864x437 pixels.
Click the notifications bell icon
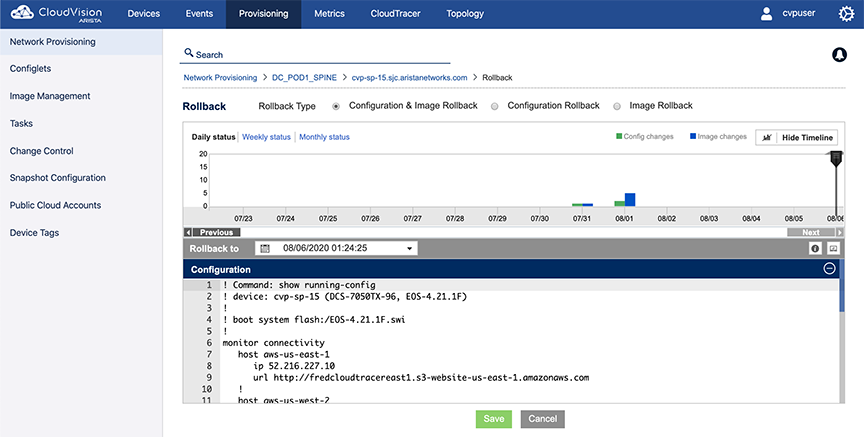[839, 55]
